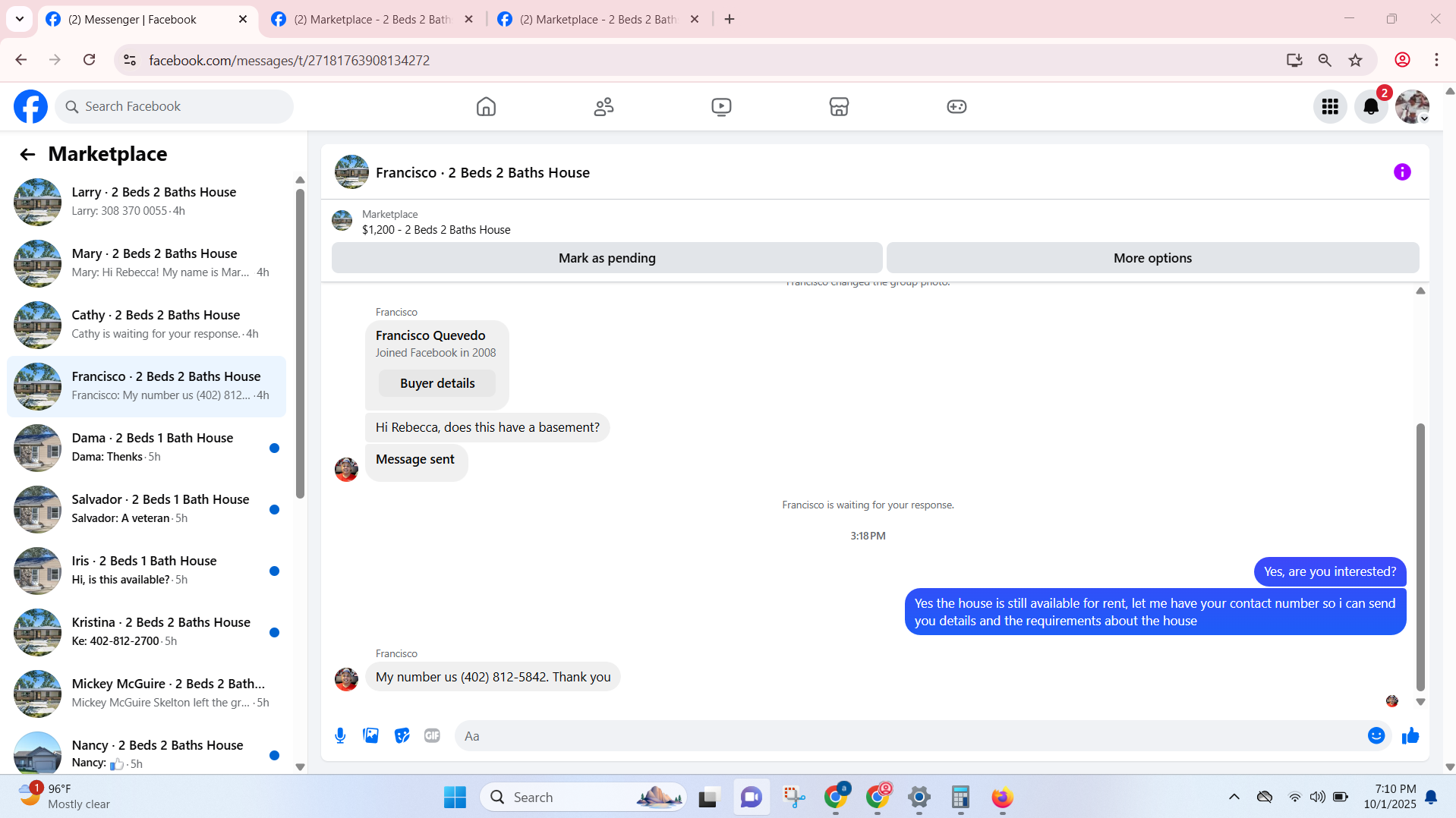Open the Marketplace storefront icon
The width and height of the screenshot is (1456, 818).
click(x=839, y=107)
